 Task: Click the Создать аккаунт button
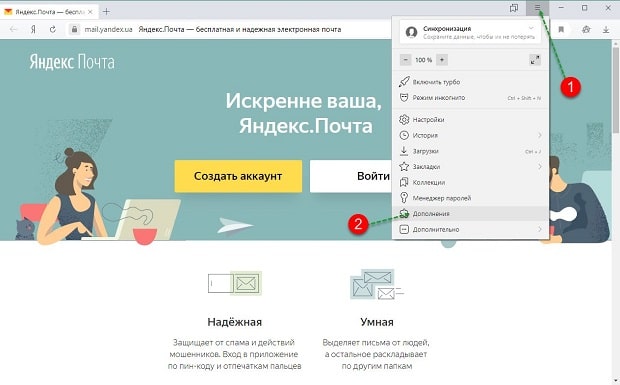coord(238,176)
